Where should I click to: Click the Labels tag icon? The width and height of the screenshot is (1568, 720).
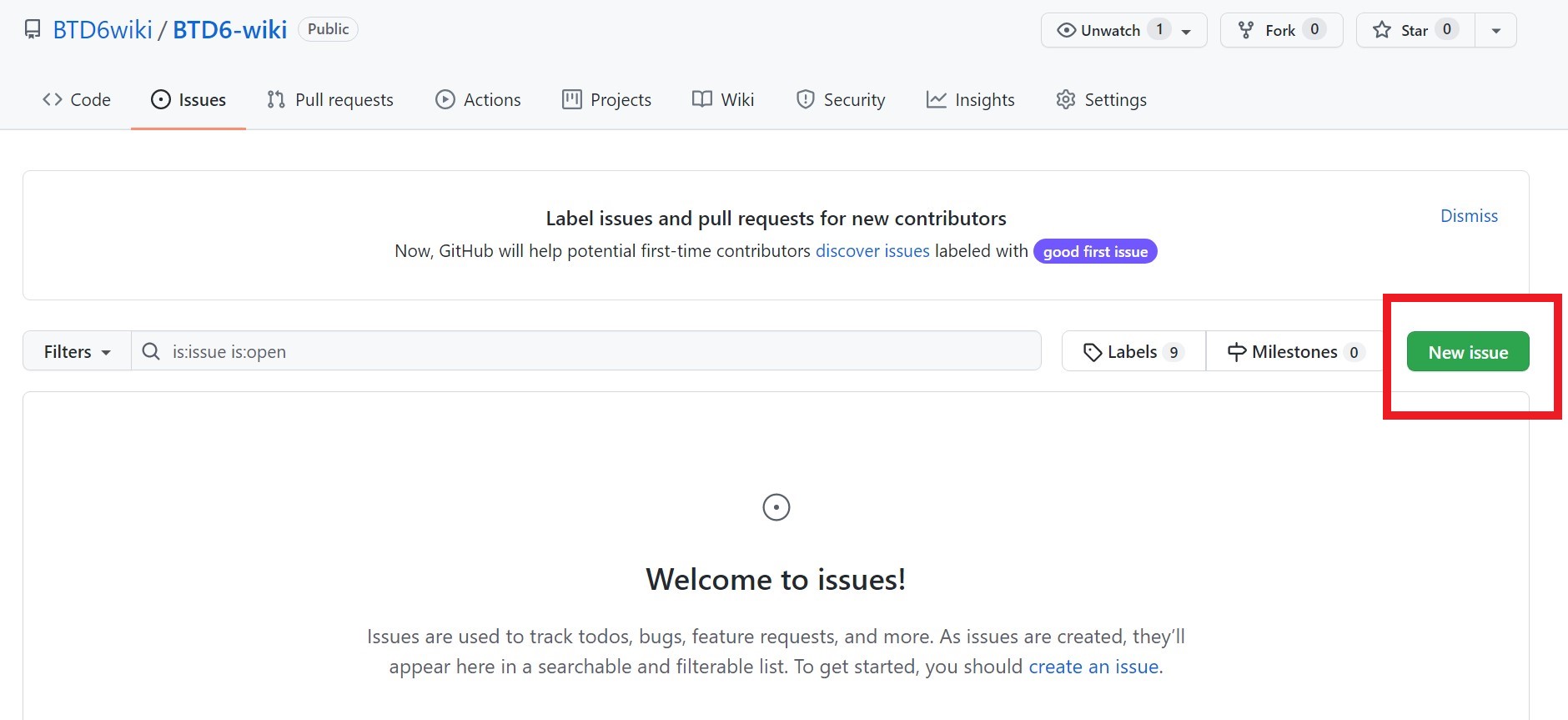1093,352
